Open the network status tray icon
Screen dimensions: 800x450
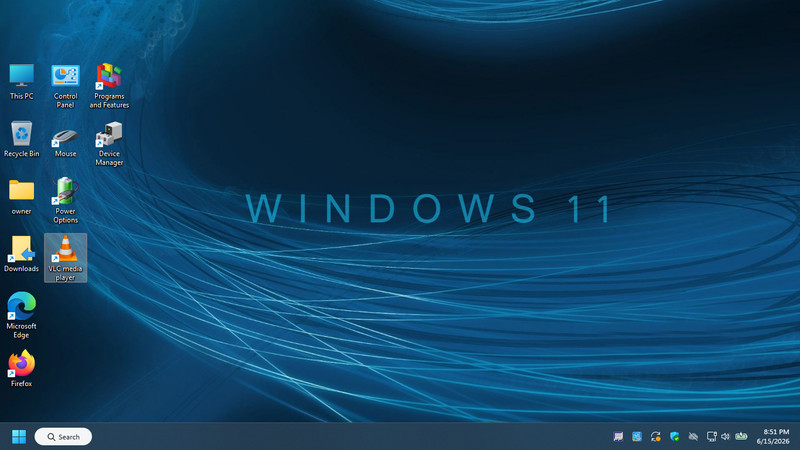tap(711, 437)
